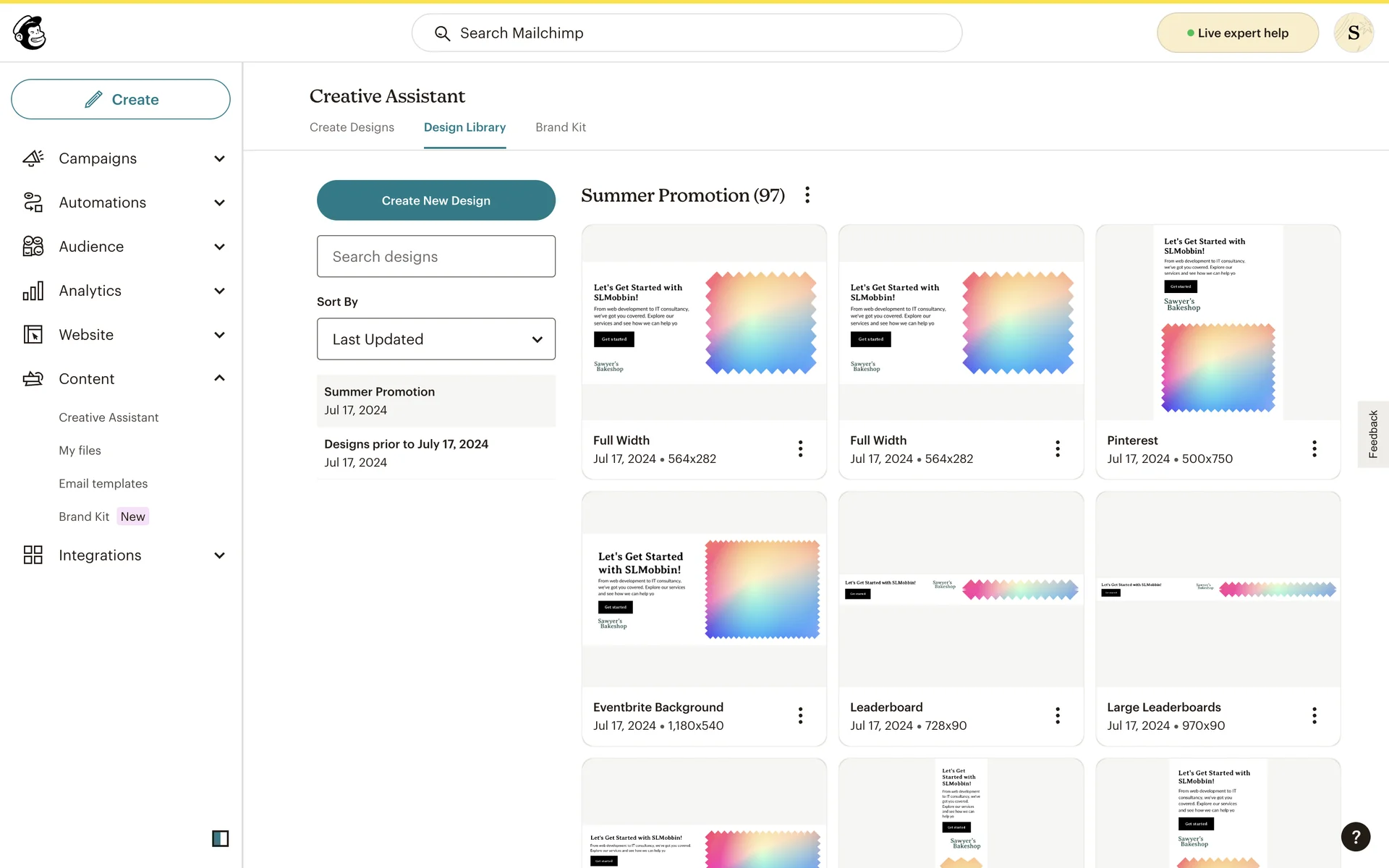Viewport: 1389px width, 868px height.
Task: Click the Website sidebar icon
Action: tap(33, 335)
